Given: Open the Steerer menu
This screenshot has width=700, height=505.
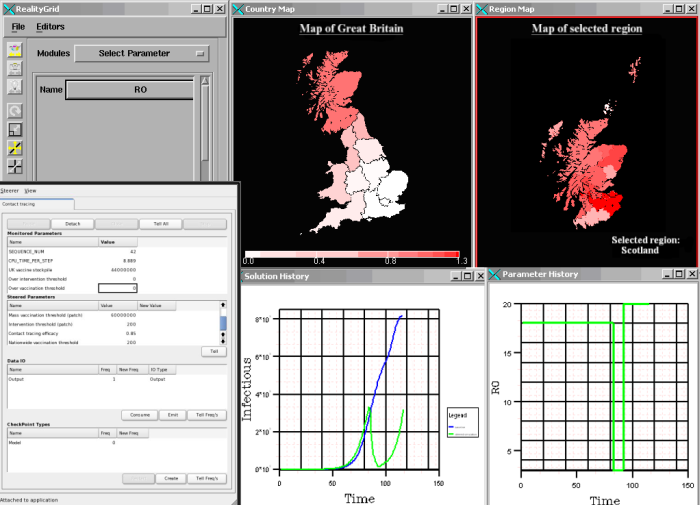Looking at the screenshot, I should point(9,191).
